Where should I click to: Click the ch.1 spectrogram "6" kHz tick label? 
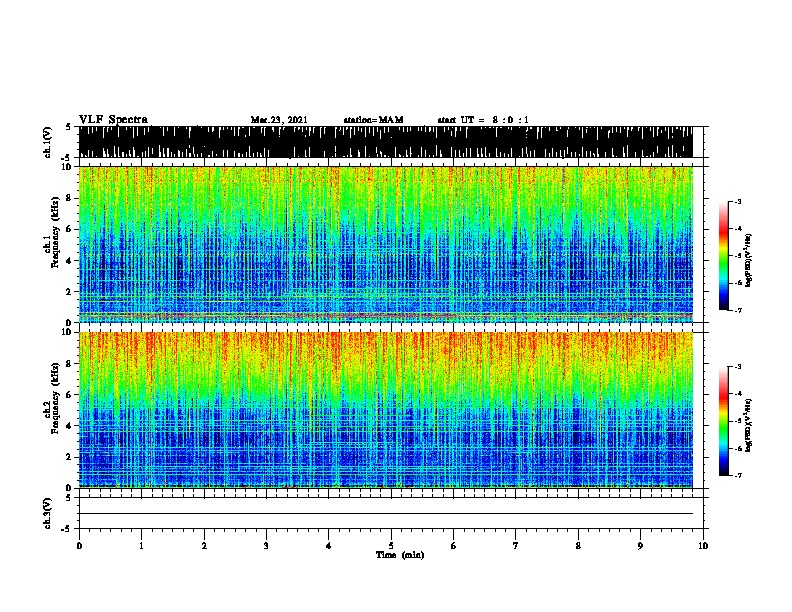pyautogui.click(x=70, y=230)
